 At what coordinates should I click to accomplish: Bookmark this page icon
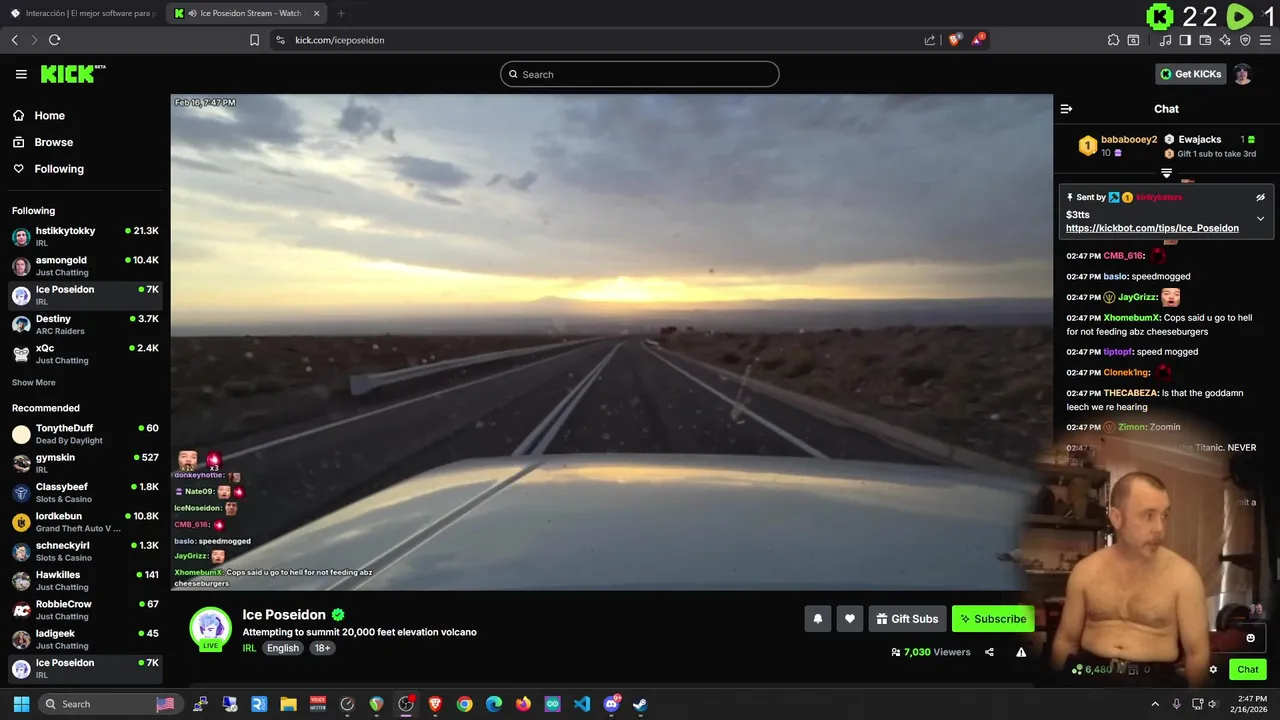pyautogui.click(x=254, y=40)
